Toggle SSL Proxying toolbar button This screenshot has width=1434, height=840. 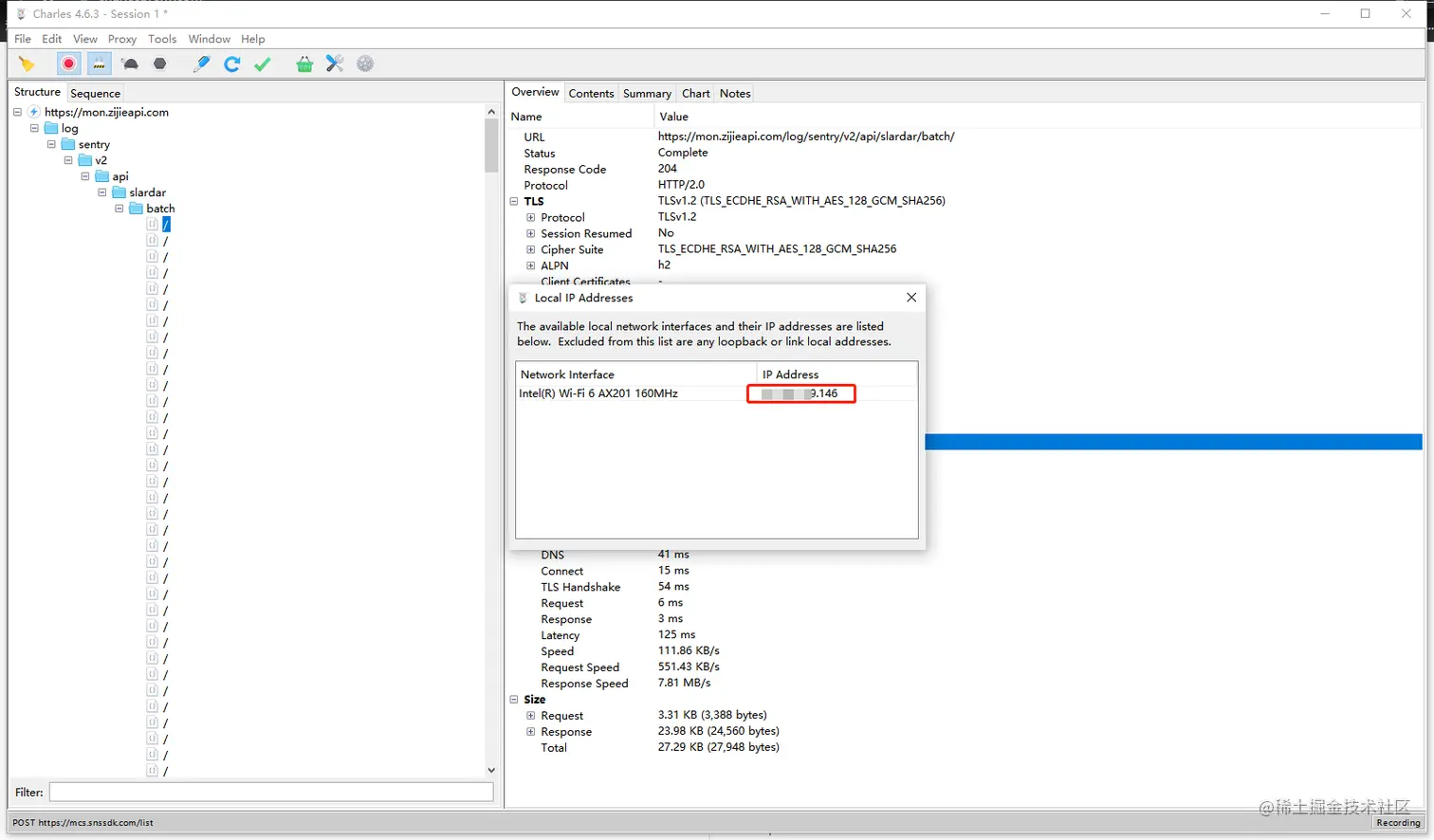pyautogui.click(x=99, y=64)
